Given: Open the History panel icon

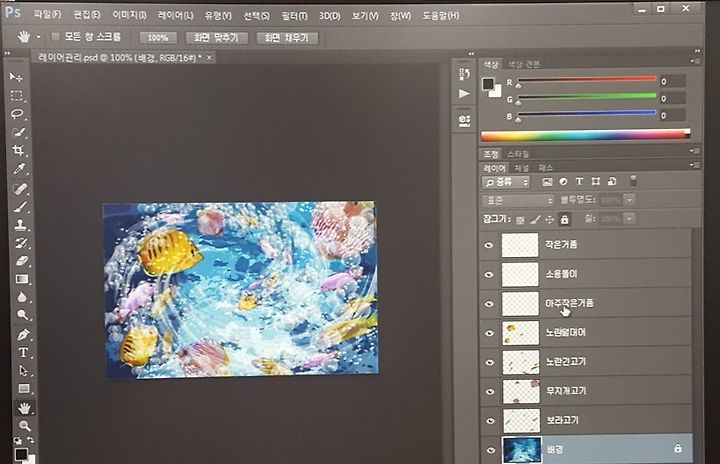Looking at the screenshot, I should tap(464, 74).
